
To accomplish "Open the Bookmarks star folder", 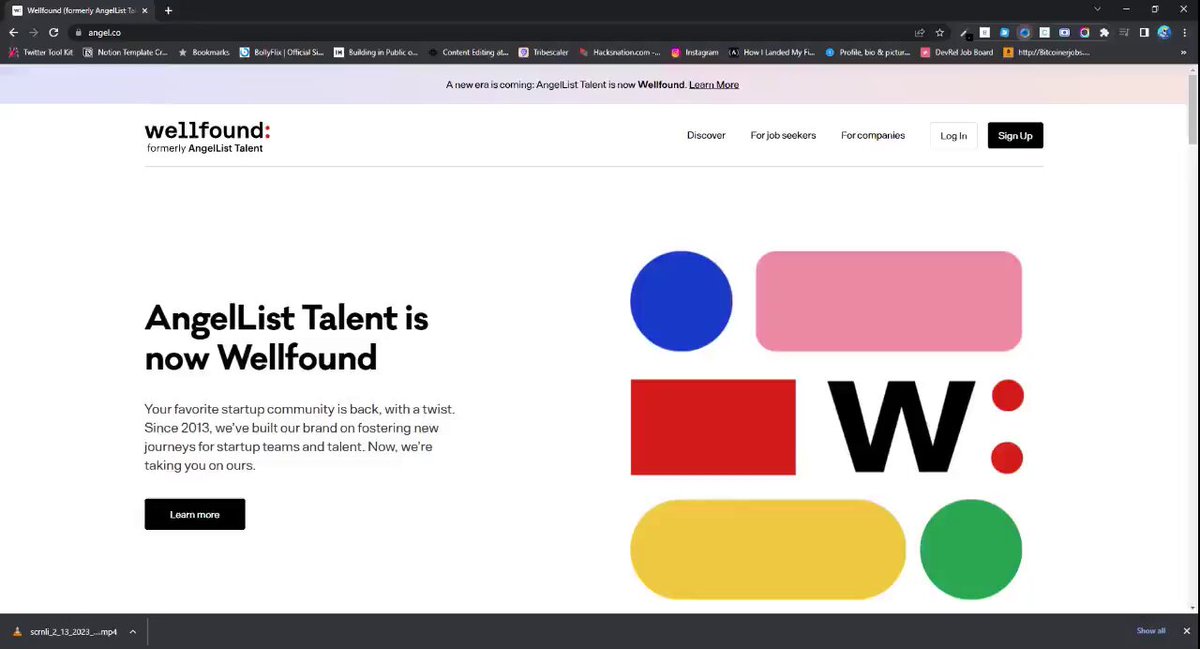I will (x=203, y=52).
